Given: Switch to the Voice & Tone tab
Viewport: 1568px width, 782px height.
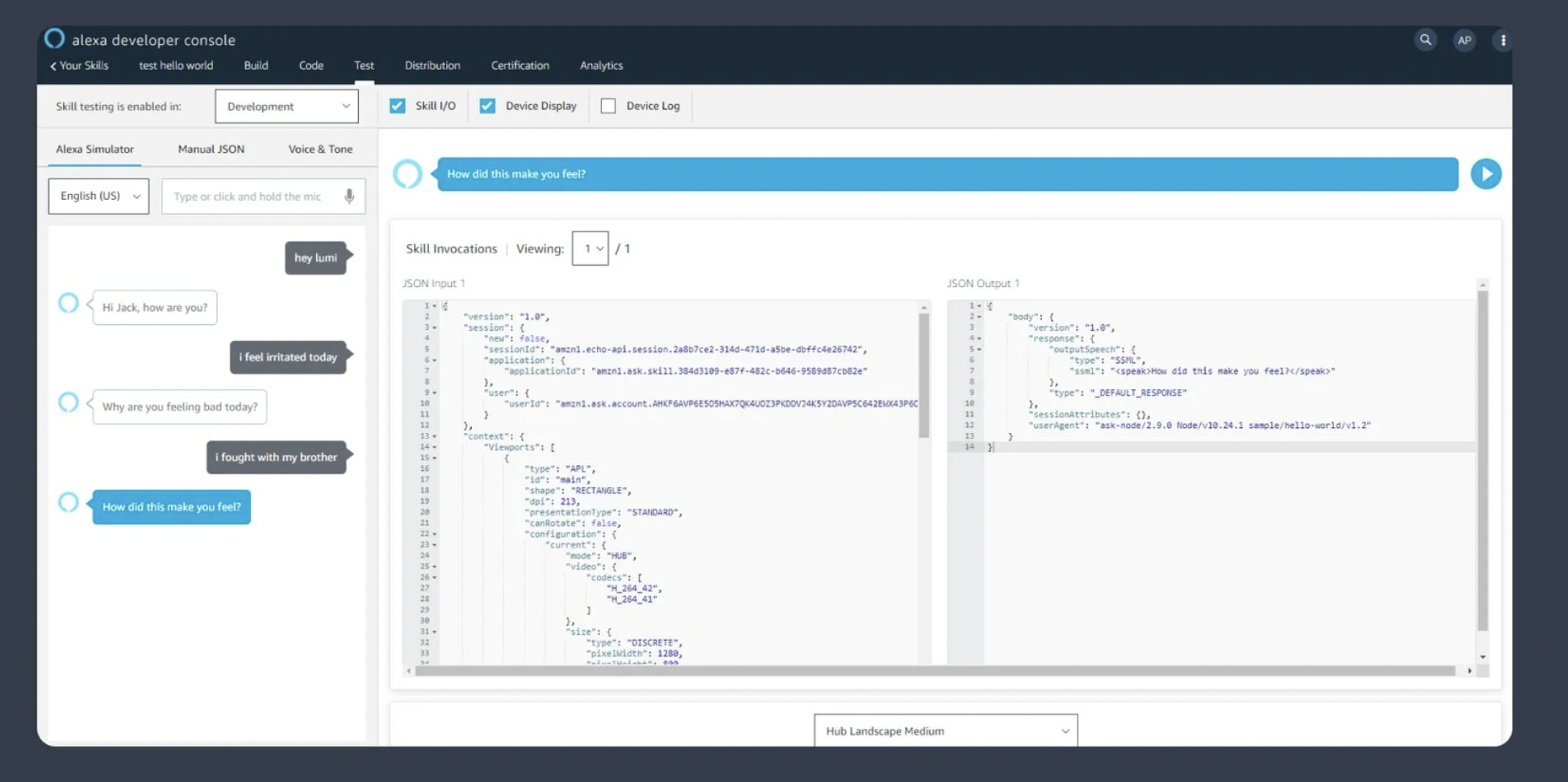Looking at the screenshot, I should [320, 149].
